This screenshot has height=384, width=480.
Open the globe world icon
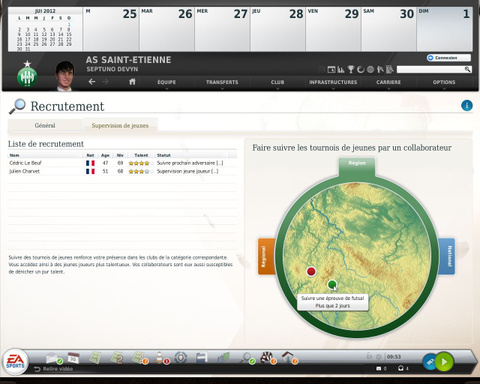pos(370,69)
